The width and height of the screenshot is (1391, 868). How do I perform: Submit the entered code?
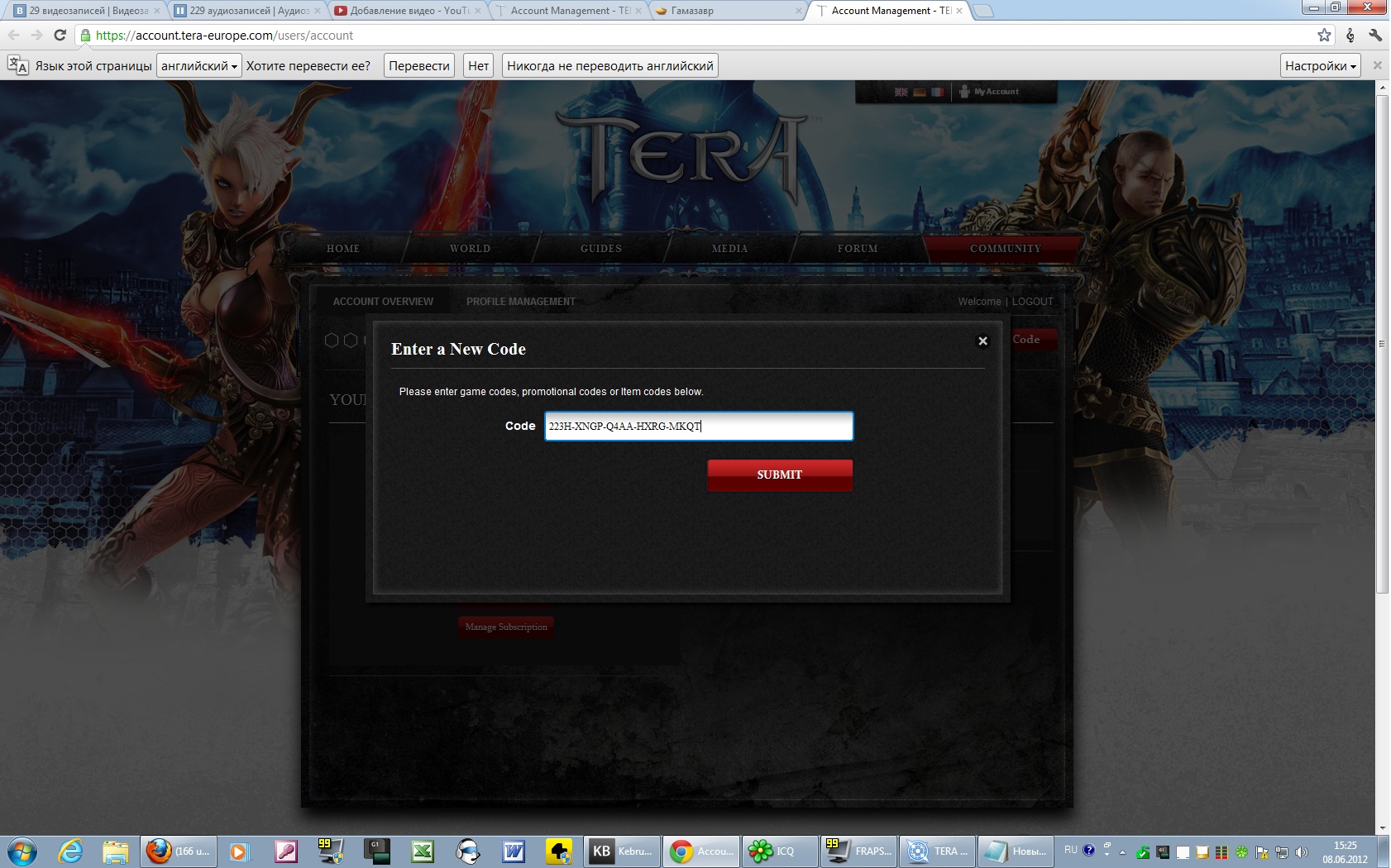click(x=780, y=475)
